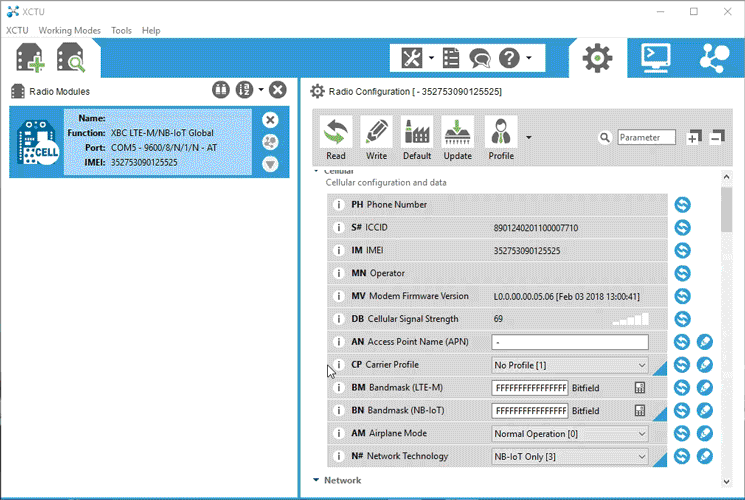Select the XBC LTE-M/NB-IoT radio module
Screen dimensions: 745x500
[x=149, y=142]
